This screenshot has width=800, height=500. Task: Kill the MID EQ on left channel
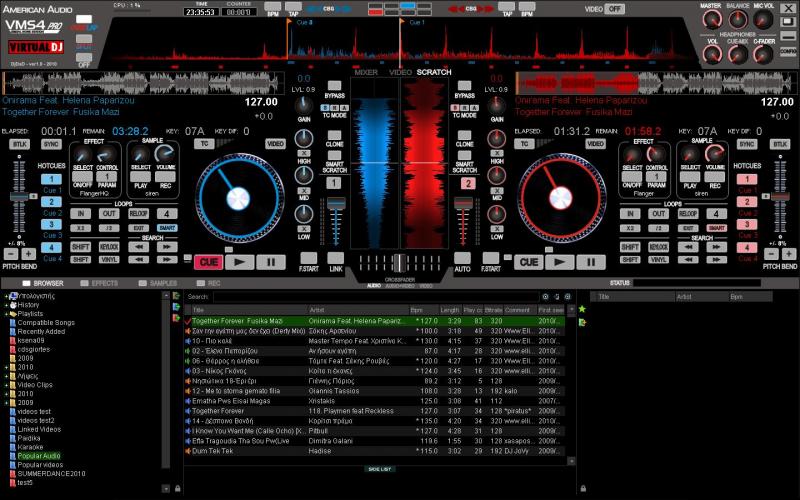304,191
